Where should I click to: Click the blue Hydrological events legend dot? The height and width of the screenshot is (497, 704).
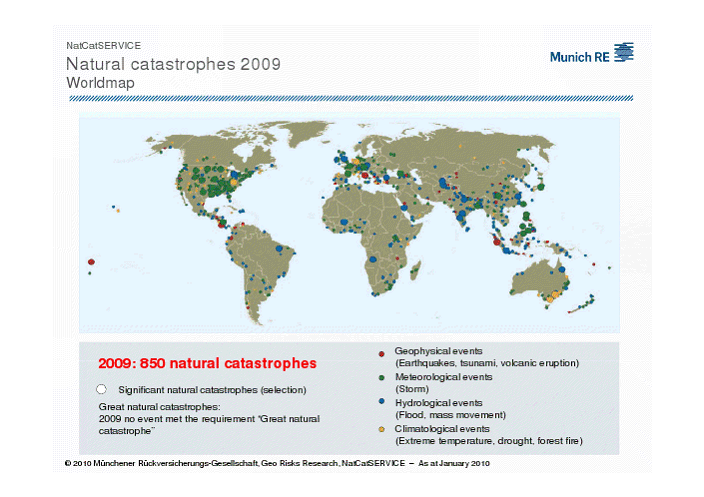click(381, 403)
